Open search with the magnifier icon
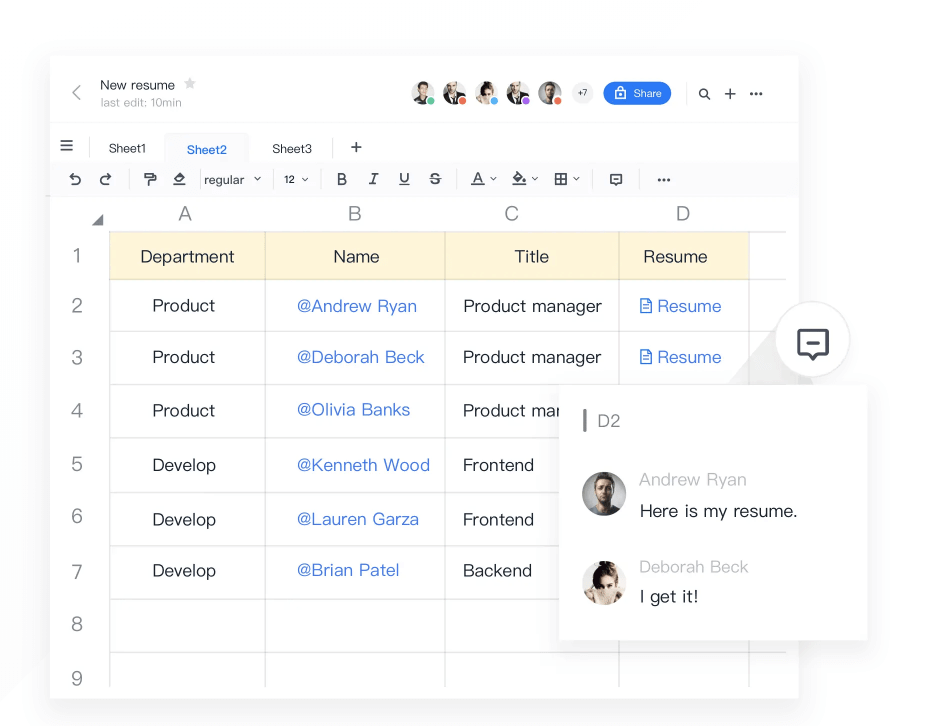 [704, 94]
